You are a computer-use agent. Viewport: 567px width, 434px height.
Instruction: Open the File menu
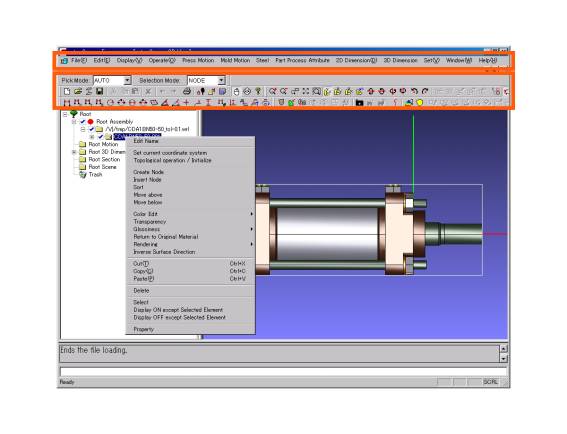[x=79, y=60]
